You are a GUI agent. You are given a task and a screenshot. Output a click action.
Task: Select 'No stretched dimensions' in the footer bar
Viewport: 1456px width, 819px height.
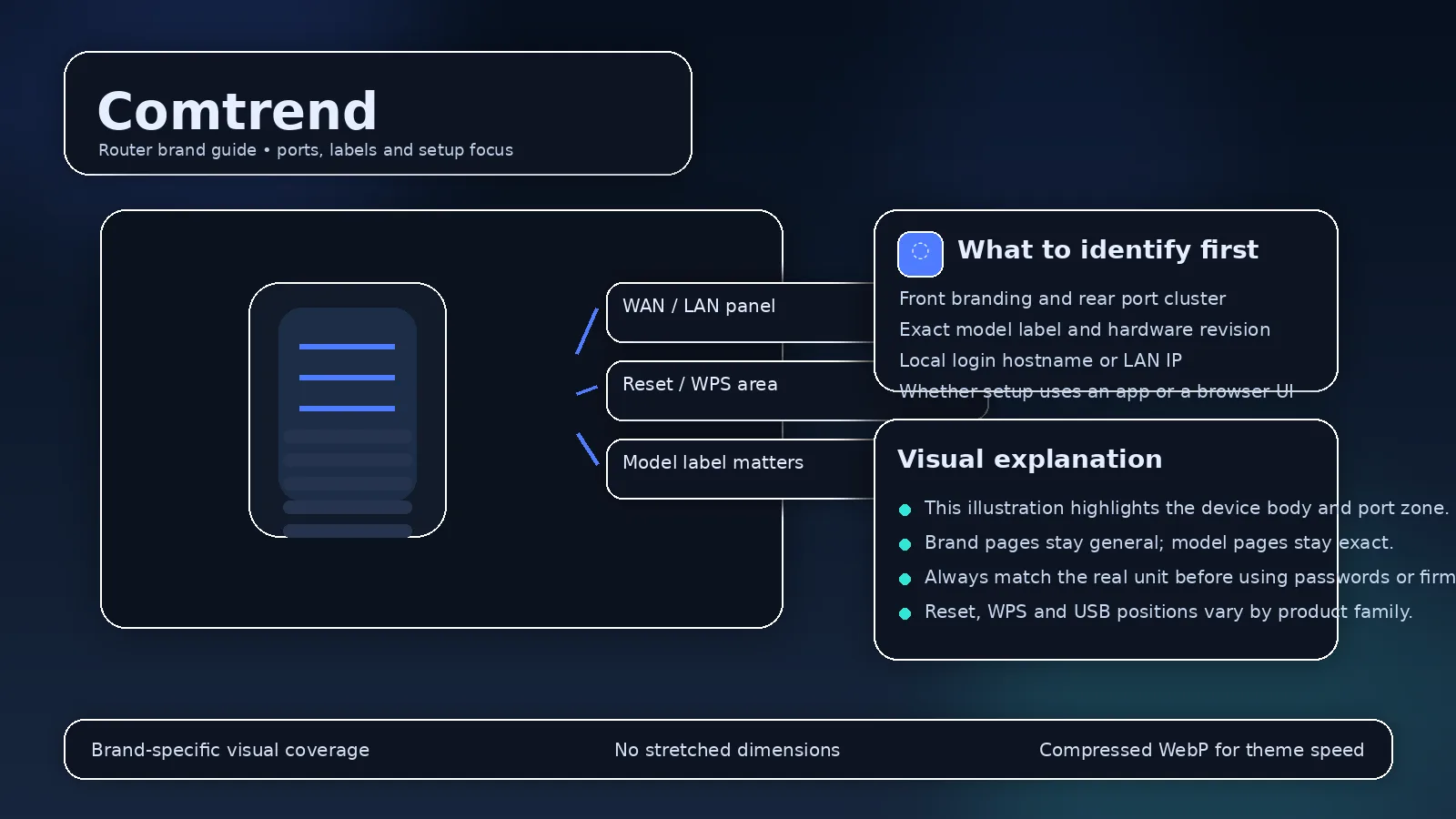(727, 750)
